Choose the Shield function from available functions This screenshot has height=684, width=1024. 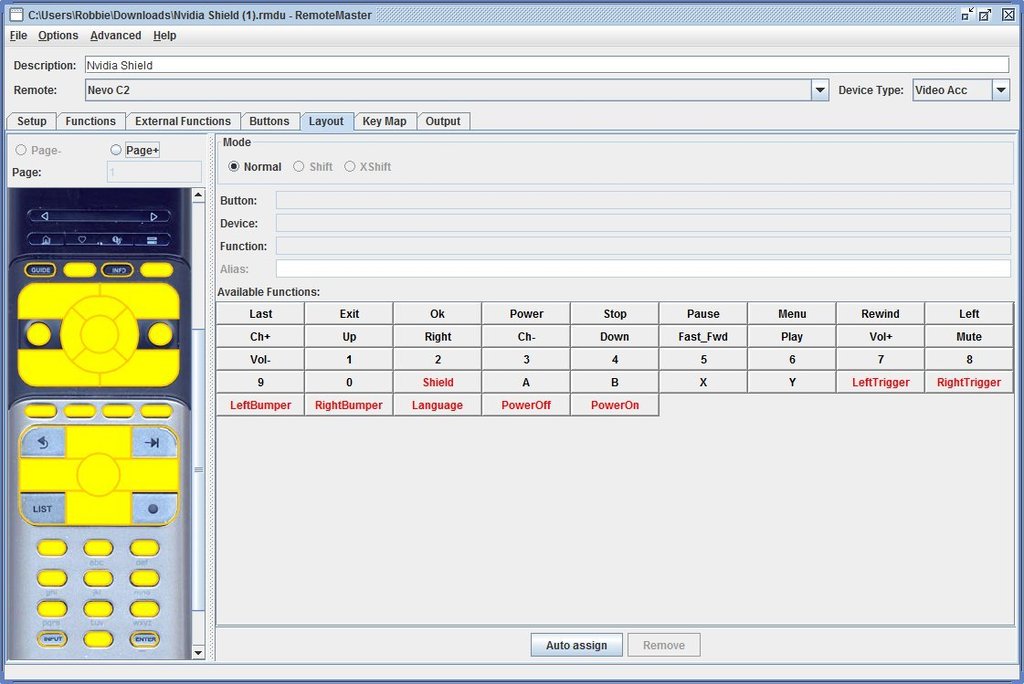pyautogui.click(x=437, y=382)
